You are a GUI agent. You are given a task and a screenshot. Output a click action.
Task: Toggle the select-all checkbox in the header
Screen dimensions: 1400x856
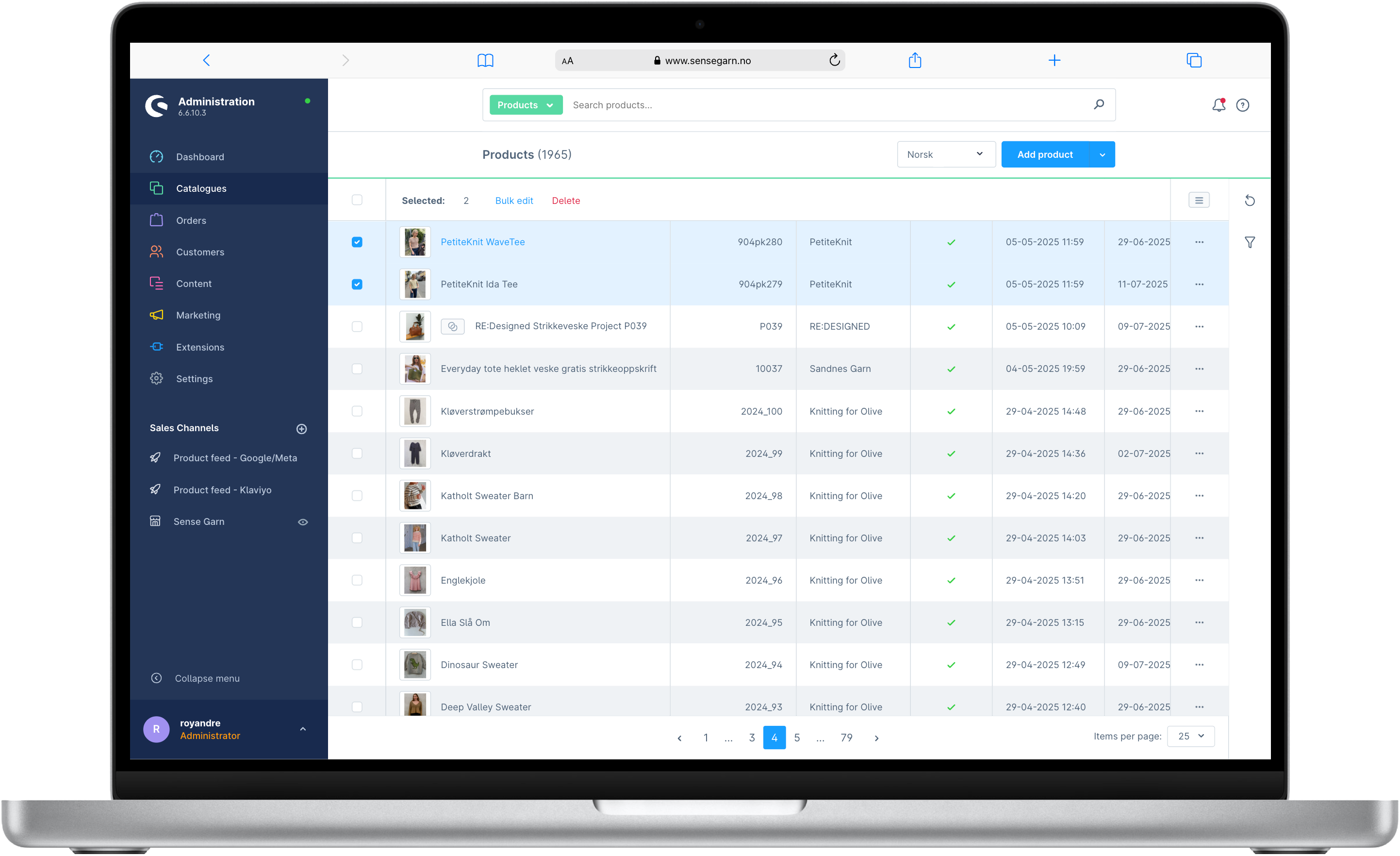click(x=357, y=200)
